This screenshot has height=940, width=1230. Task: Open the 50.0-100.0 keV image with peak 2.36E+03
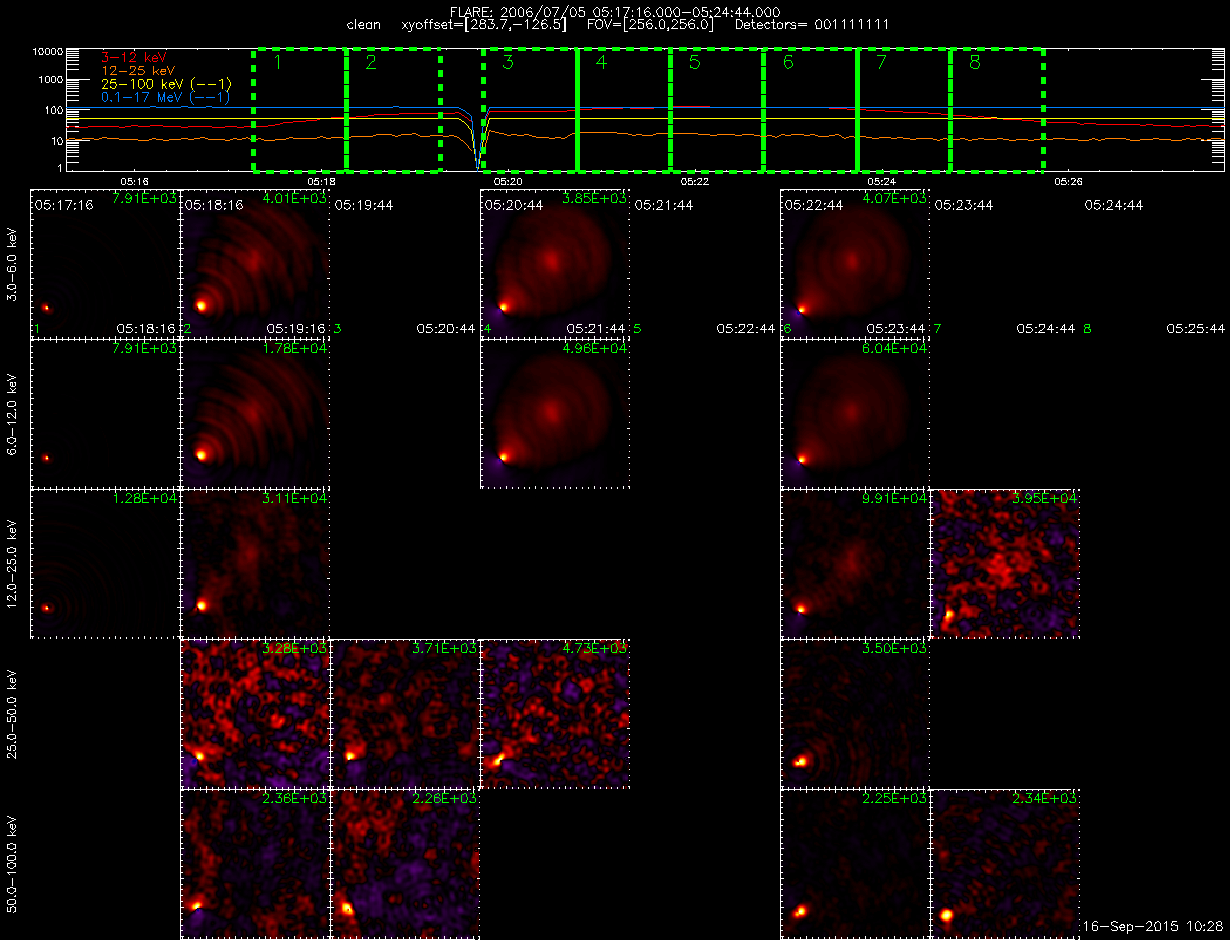pos(255,864)
